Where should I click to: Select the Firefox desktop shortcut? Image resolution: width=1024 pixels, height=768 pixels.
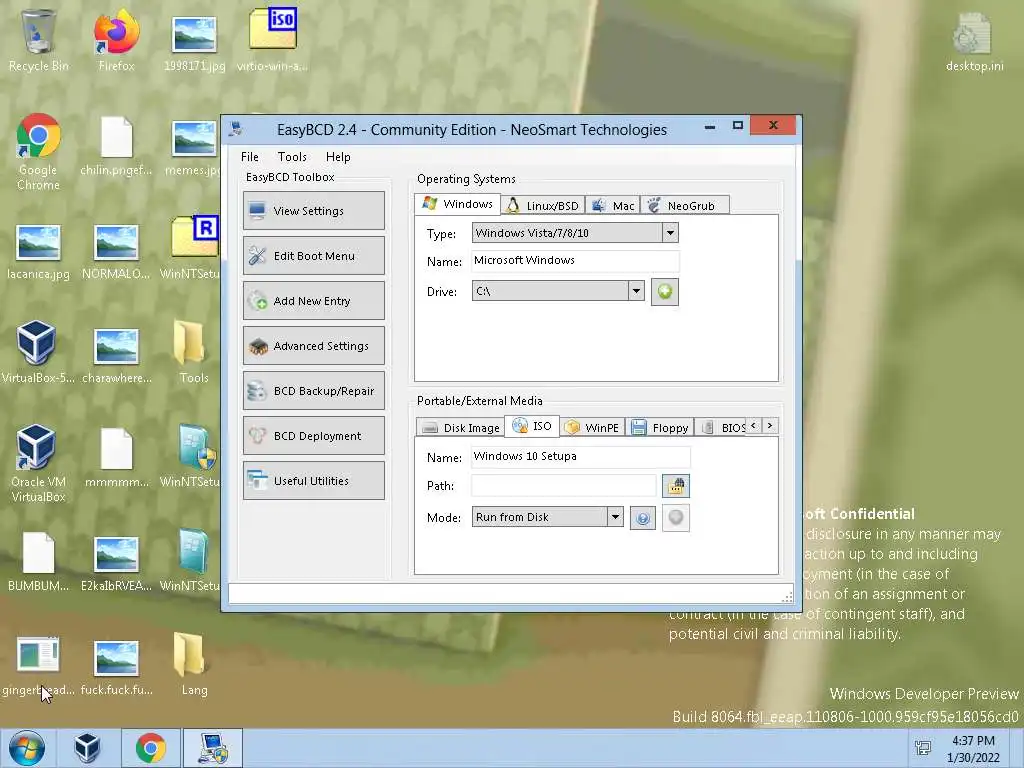116,40
